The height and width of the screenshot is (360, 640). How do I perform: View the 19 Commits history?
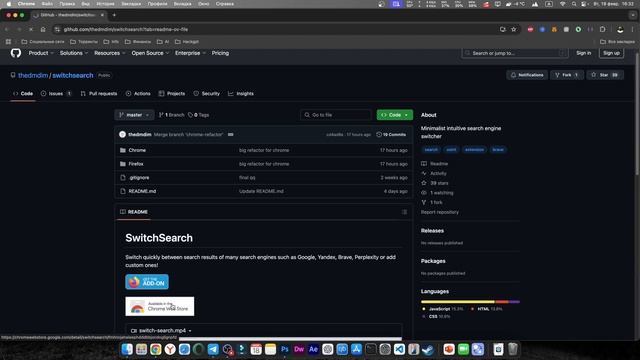(x=391, y=135)
